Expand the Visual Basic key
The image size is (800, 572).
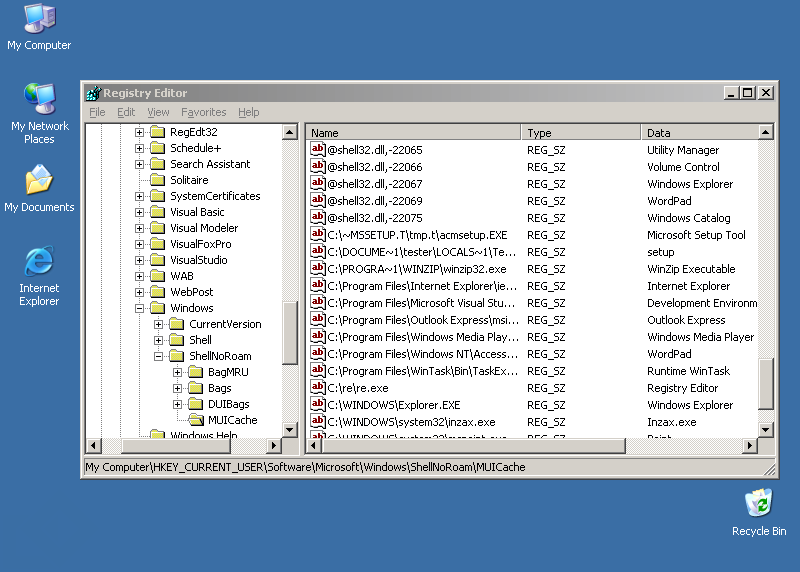click(139, 212)
